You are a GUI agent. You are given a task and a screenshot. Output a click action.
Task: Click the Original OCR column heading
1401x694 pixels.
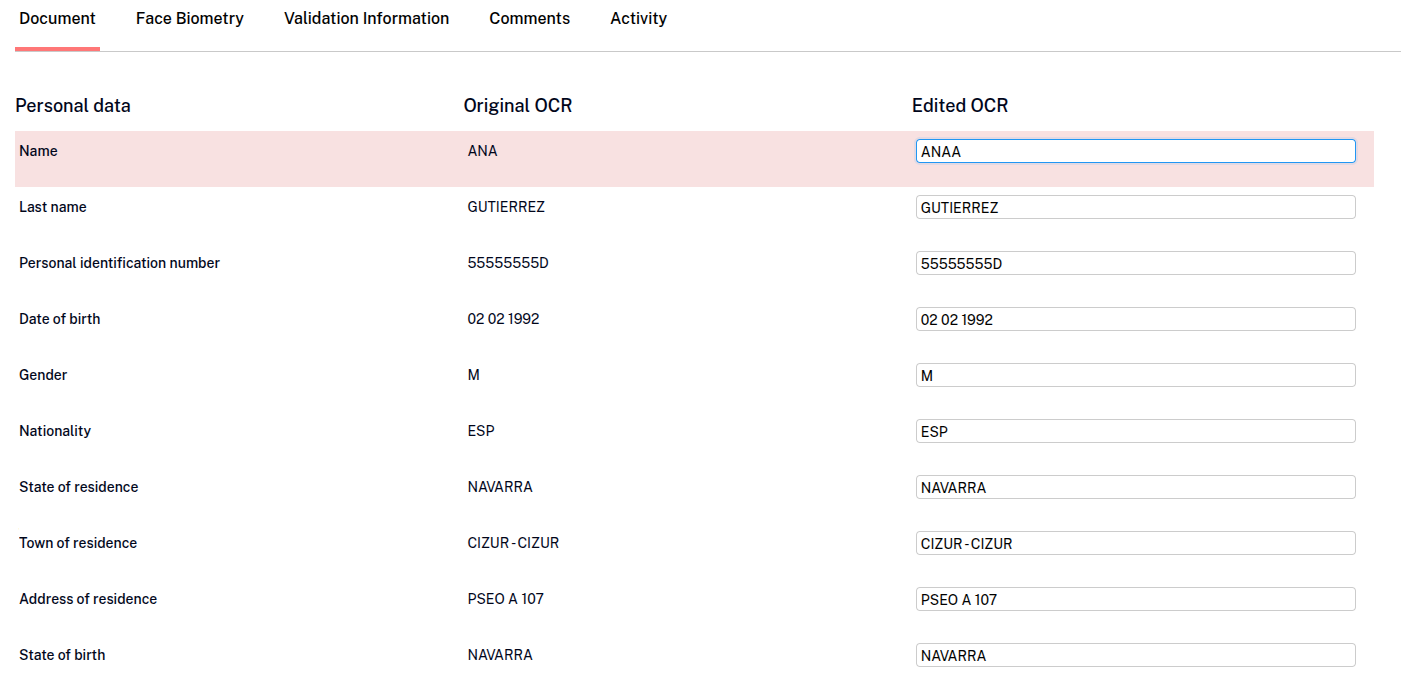pos(518,105)
